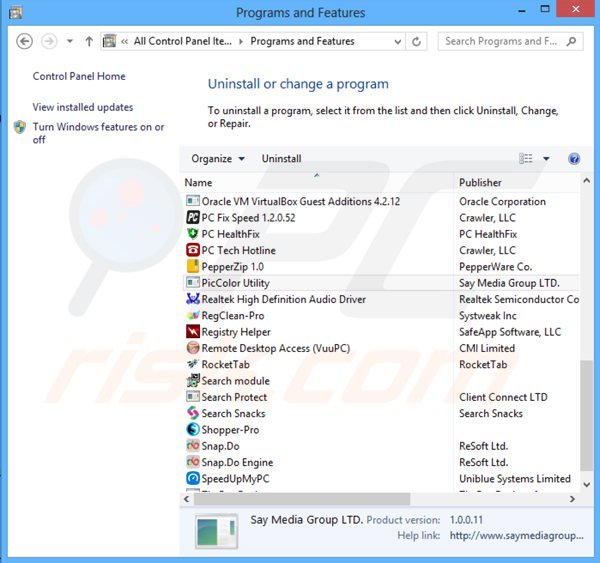Click product version 1.0.0.11 value
This screenshot has height=563, width=600.
(x=466, y=520)
